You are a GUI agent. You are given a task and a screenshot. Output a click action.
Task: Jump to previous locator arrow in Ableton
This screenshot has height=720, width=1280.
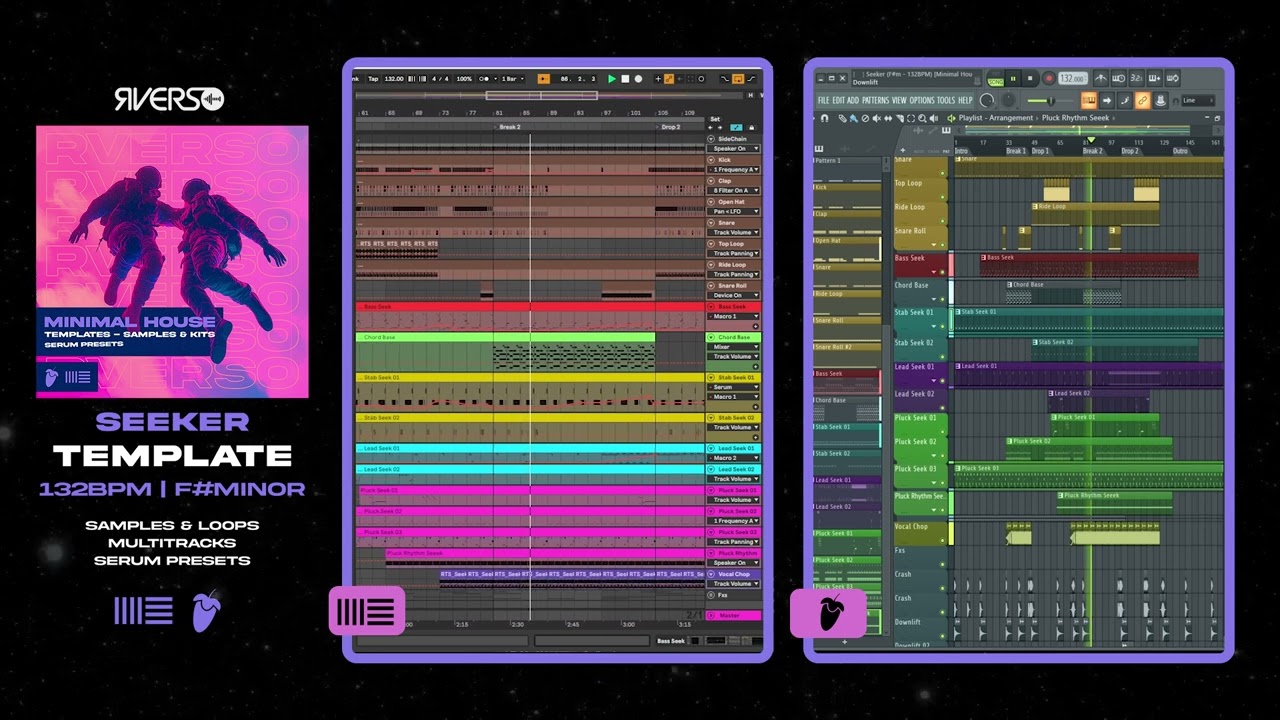[710, 128]
